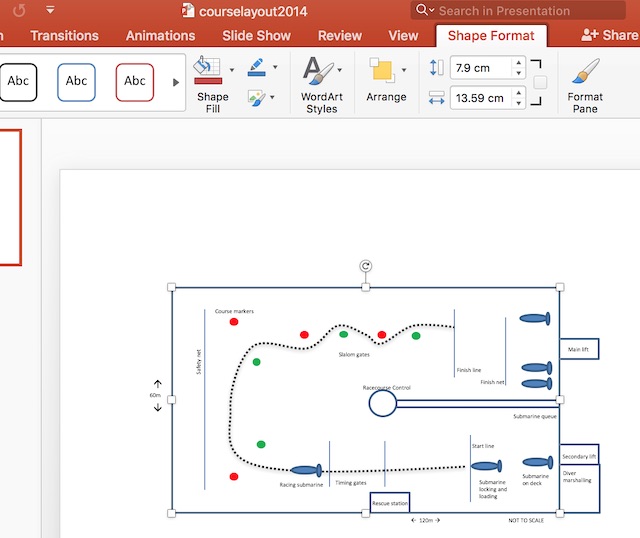This screenshot has width=640, height=538.
Task: Decrease shape width with down stepper
Action: (517, 103)
